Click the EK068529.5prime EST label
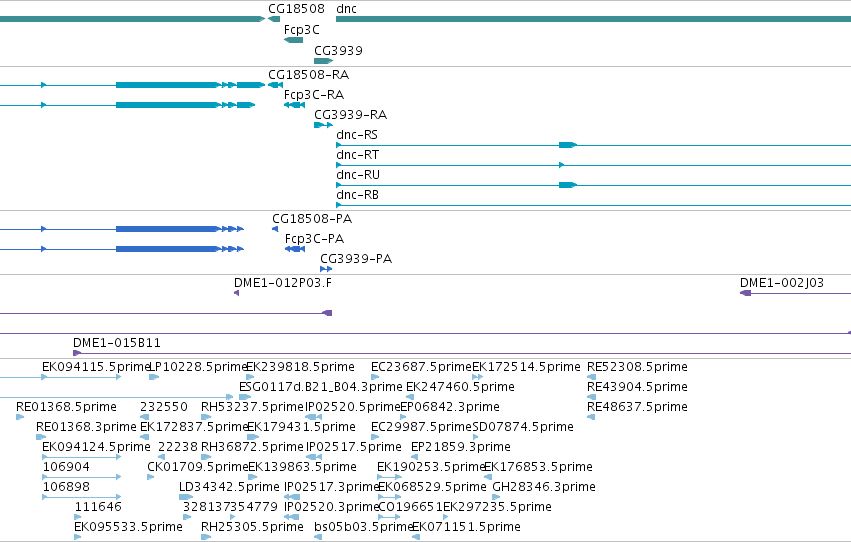 pos(432,488)
